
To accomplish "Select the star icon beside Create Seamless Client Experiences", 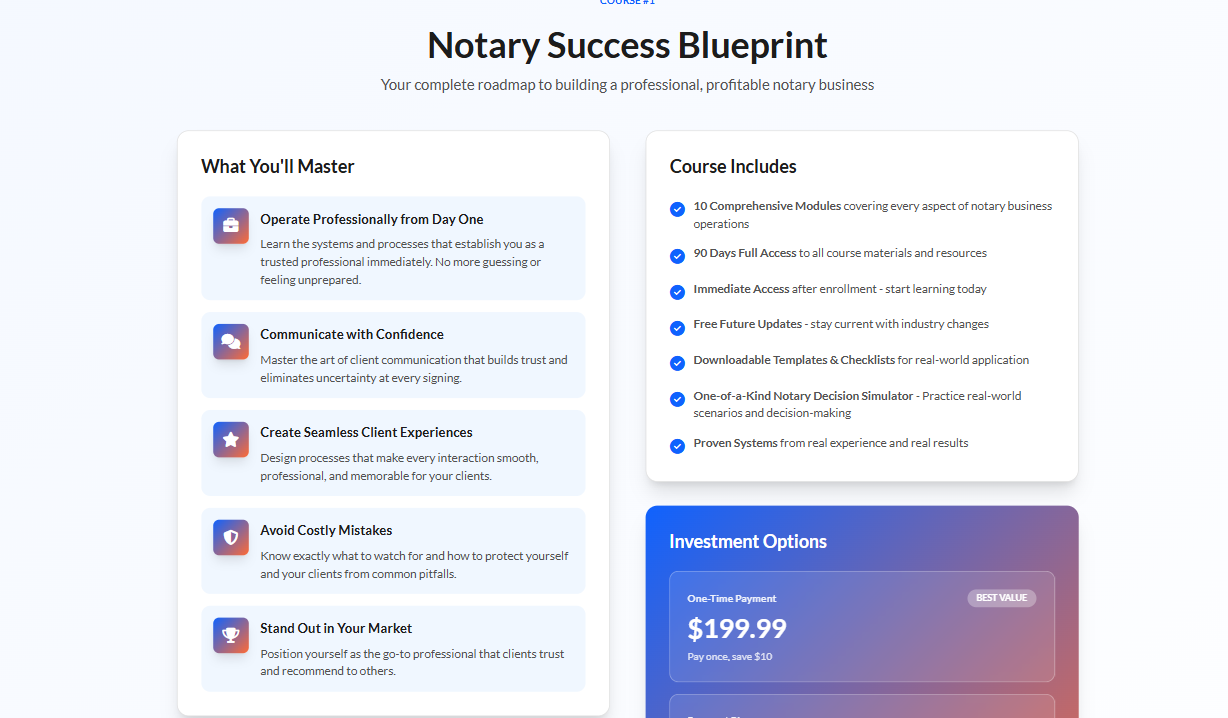I will pyautogui.click(x=230, y=438).
